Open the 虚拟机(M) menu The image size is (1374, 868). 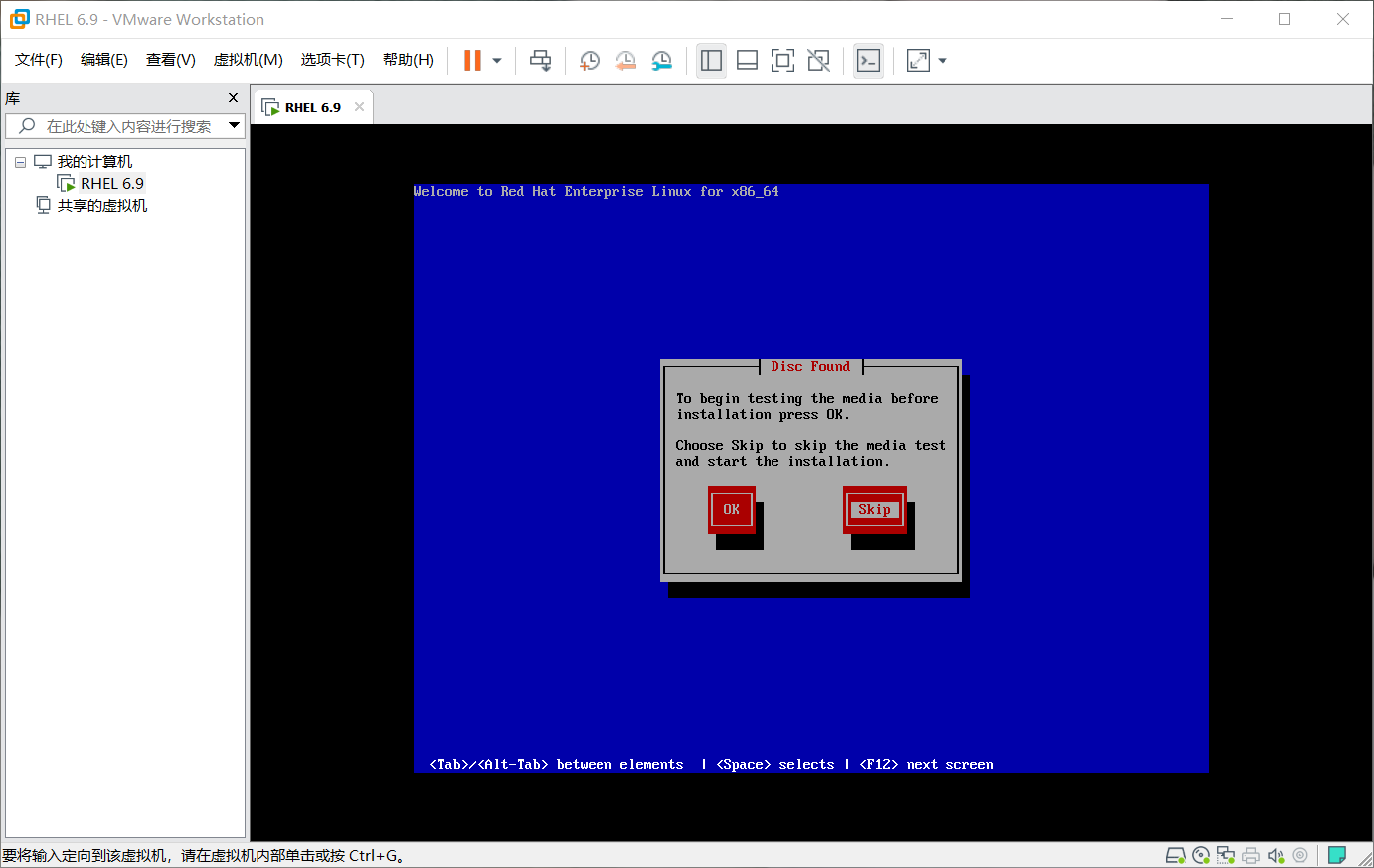[x=249, y=60]
